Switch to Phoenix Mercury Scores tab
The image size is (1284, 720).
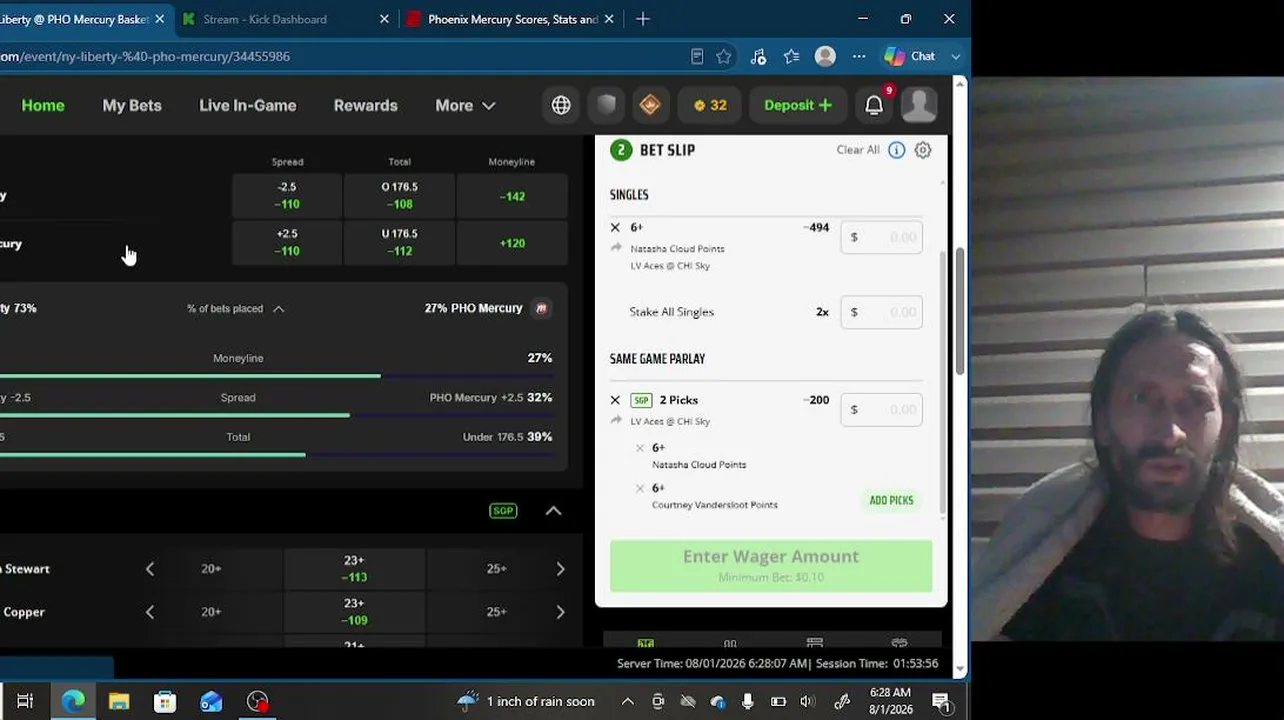[510, 19]
